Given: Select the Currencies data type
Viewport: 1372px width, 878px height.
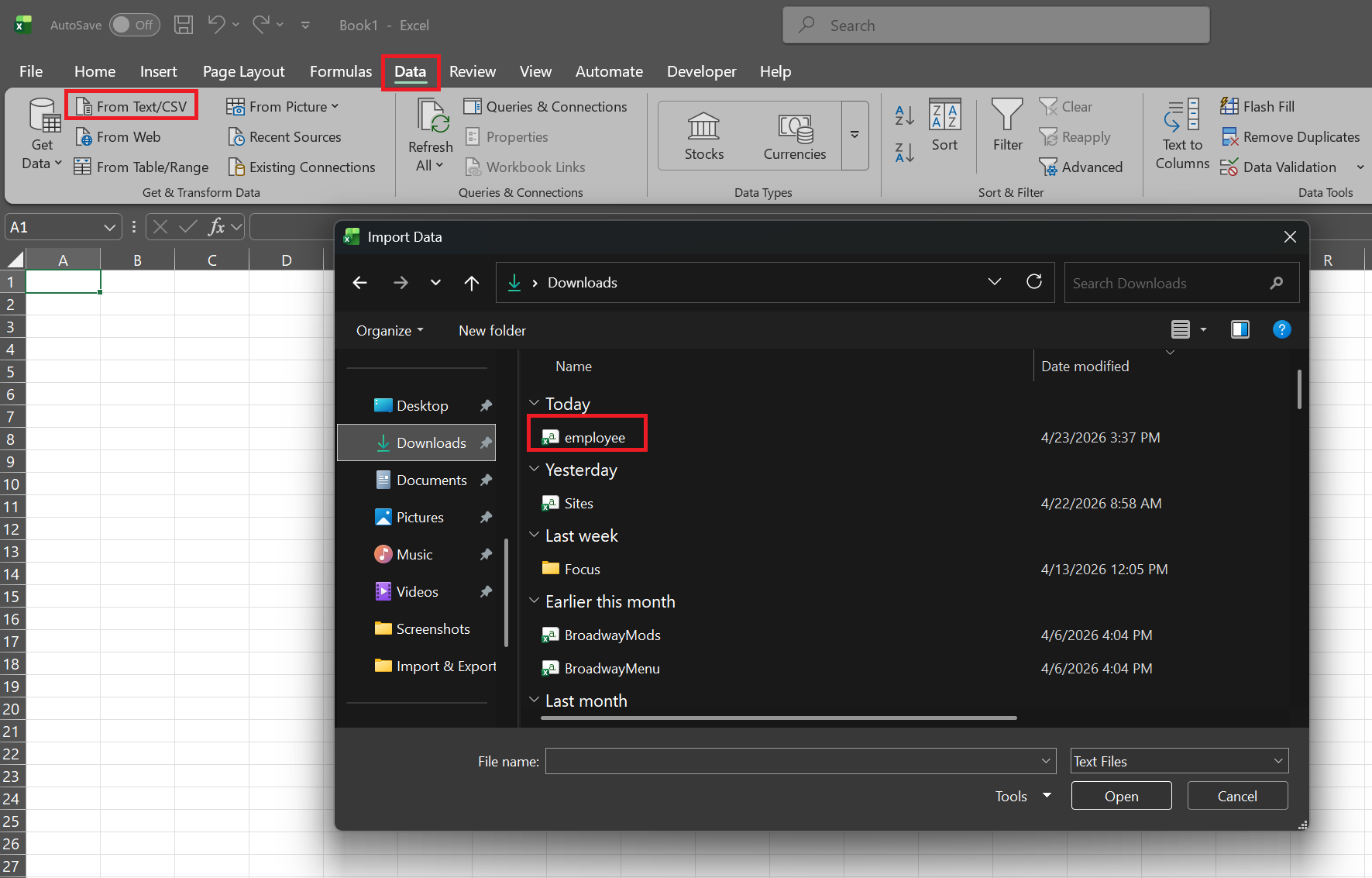Looking at the screenshot, I should (x=794, y=128).
